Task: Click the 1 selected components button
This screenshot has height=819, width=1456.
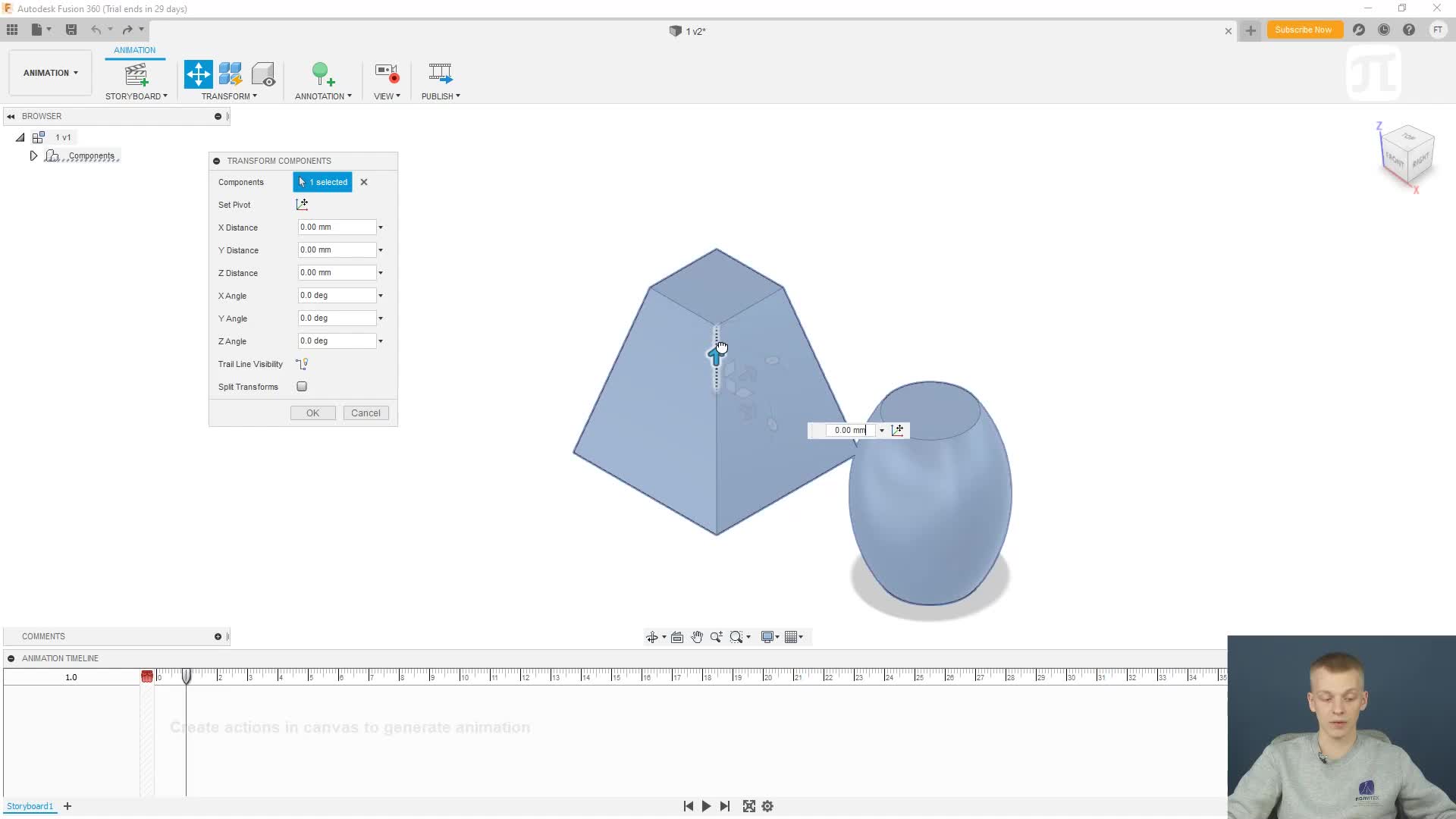Action: (x=323, y=182)
